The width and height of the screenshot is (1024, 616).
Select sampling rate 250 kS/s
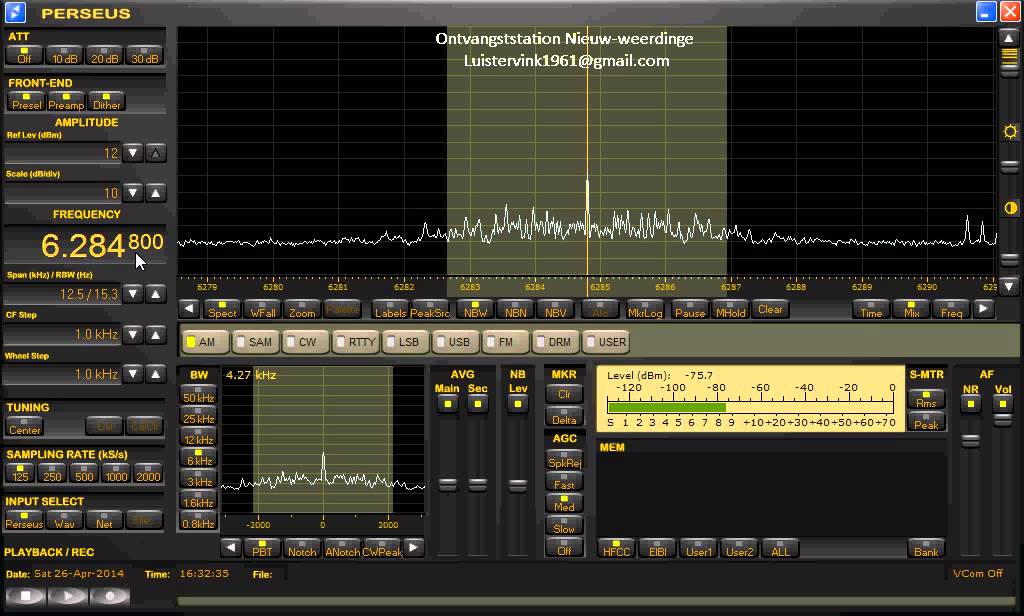tap(52, 473)
